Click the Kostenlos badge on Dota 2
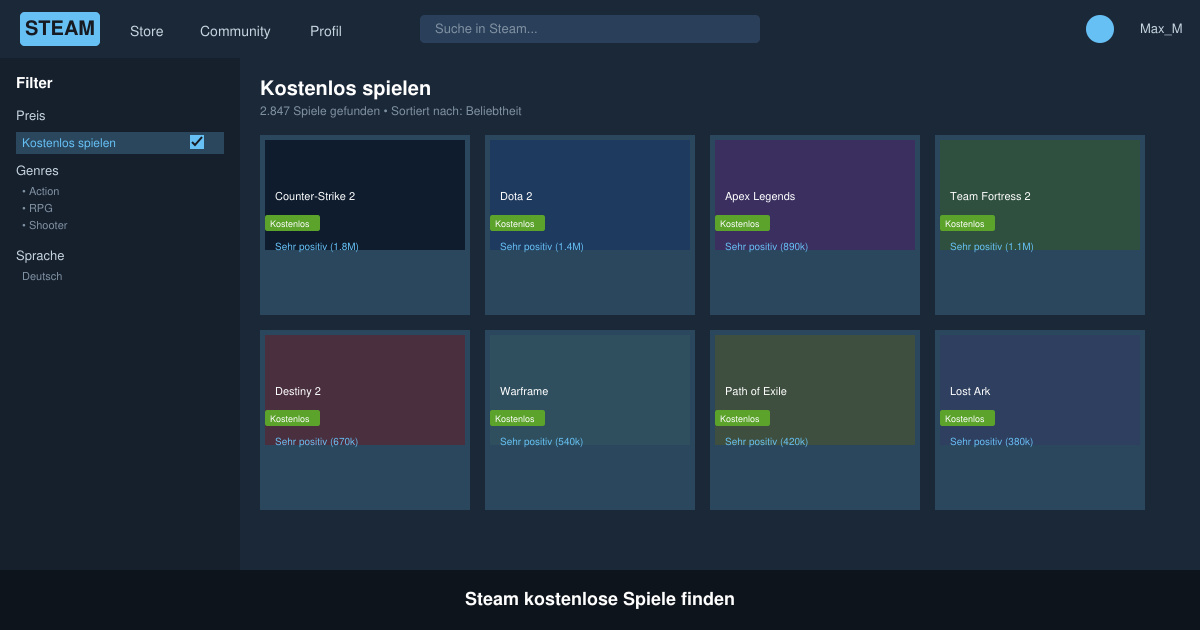The width and height of the screenshot is (1200, 630). (517, 223)
